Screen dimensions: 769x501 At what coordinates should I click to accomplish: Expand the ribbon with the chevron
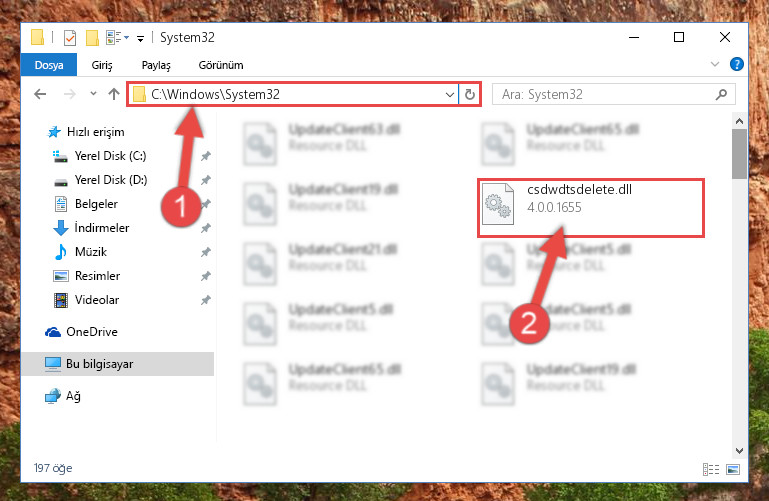(715, 64)
